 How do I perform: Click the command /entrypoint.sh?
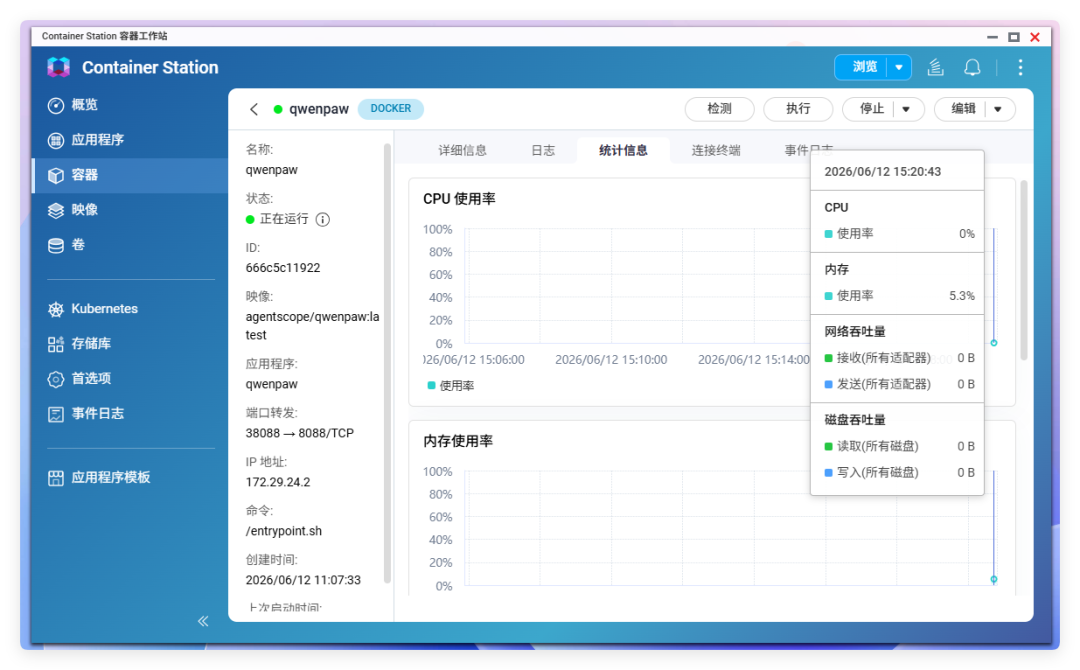[284, 531]
